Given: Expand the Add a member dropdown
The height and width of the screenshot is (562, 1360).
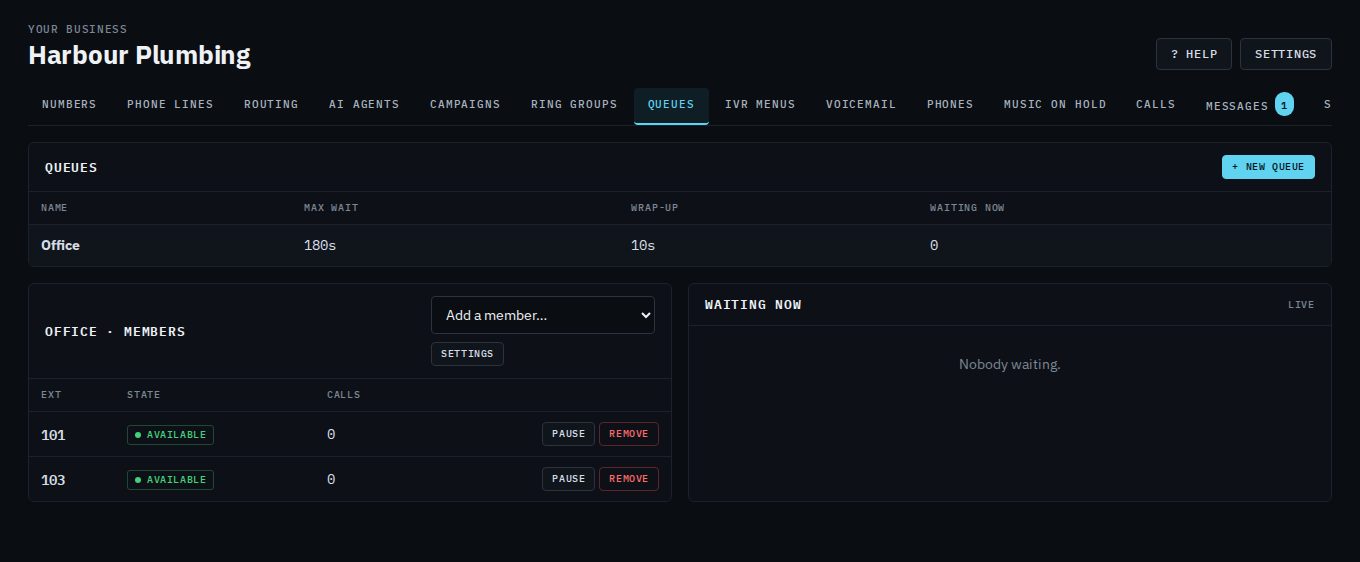Looking at the screenshot, I should (543, 315).
